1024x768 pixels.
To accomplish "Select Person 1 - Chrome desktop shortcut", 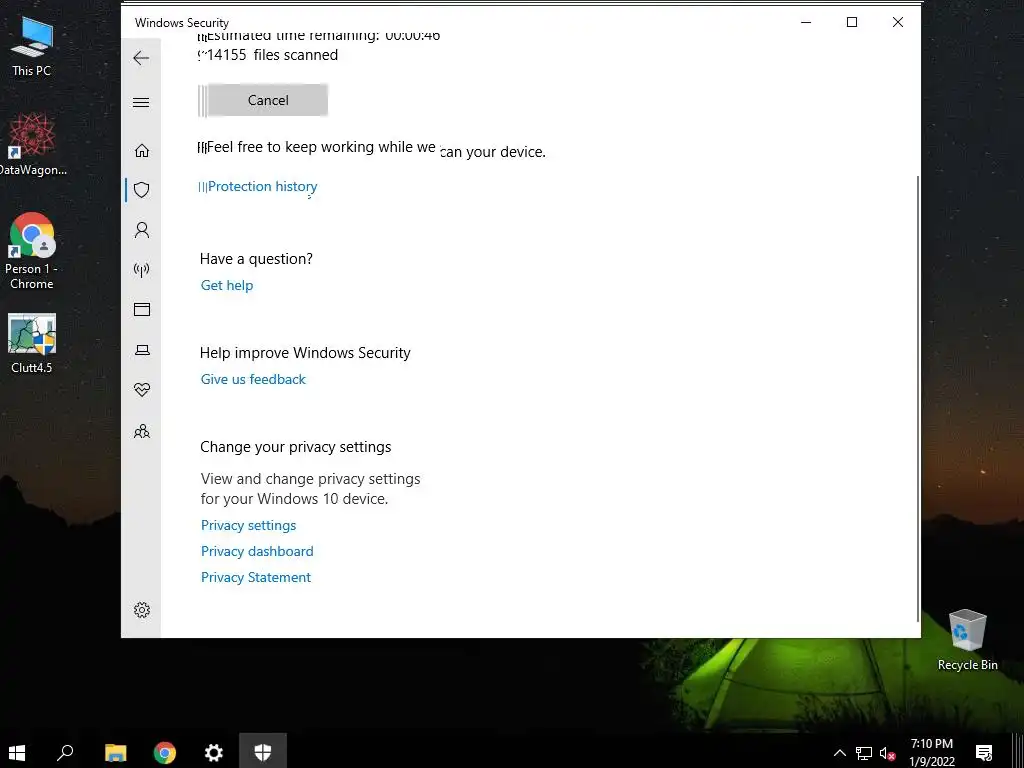I will click(31, 251).
